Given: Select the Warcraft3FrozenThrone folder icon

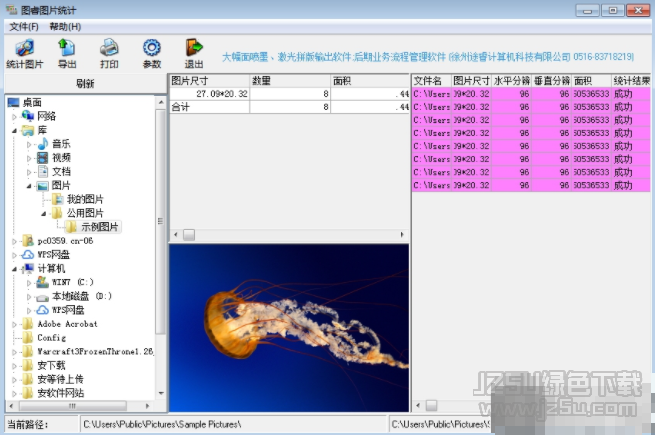Looking at the screenshot, I should coord(28,351).
